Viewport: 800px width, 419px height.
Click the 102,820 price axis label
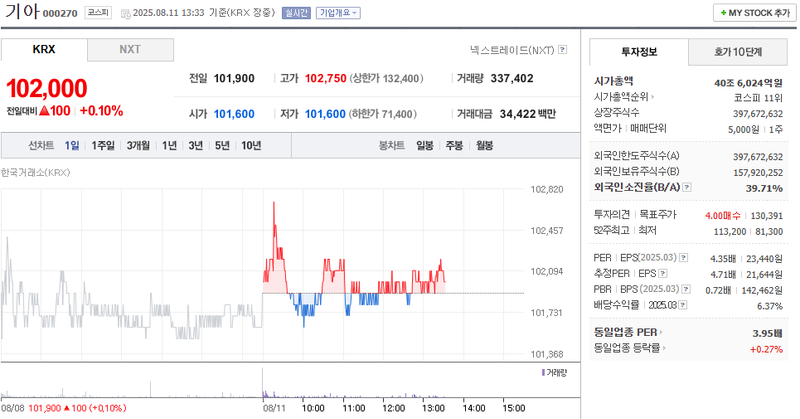(547, 190)
